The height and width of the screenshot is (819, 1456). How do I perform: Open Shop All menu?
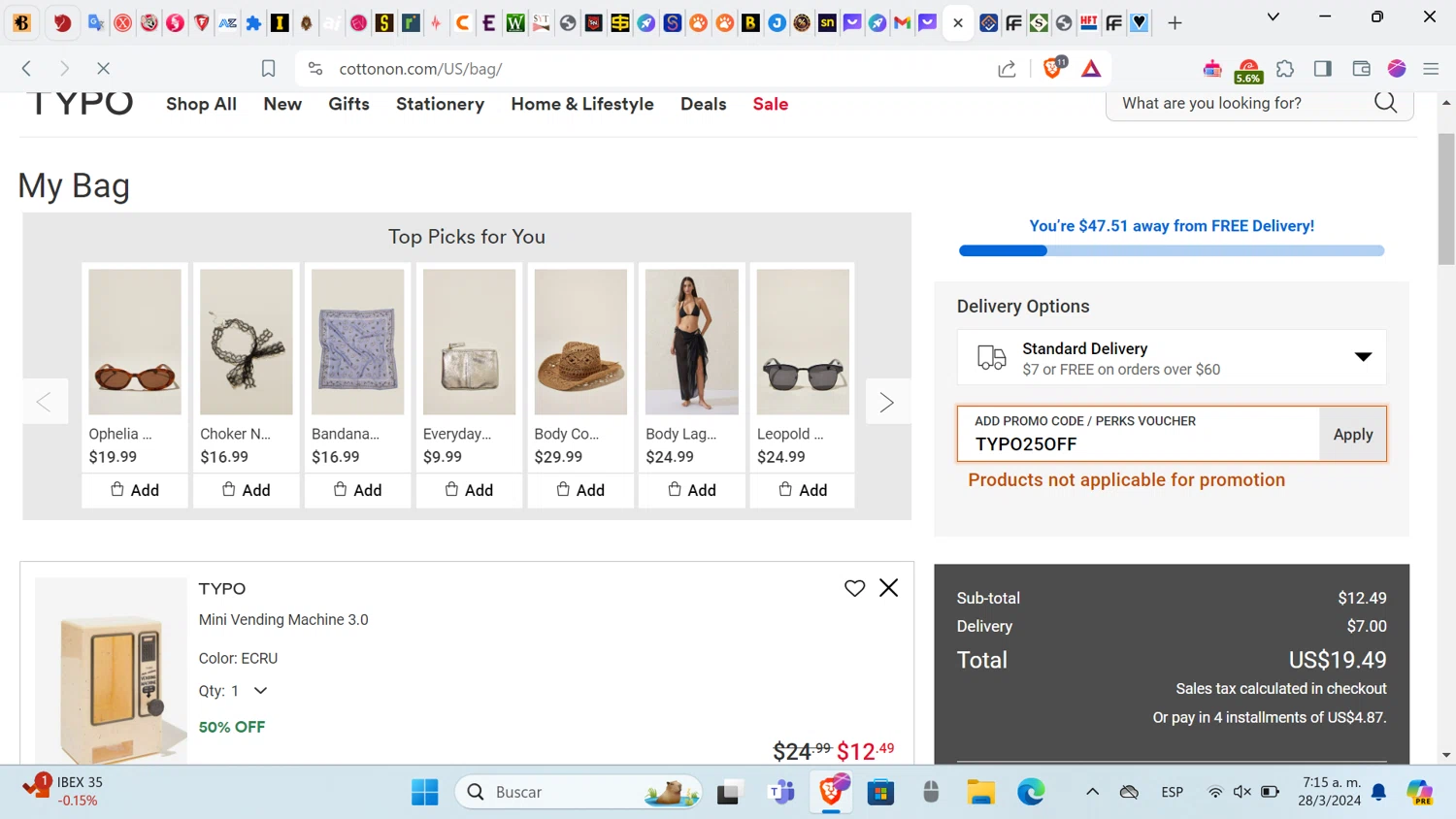(201, 104)
